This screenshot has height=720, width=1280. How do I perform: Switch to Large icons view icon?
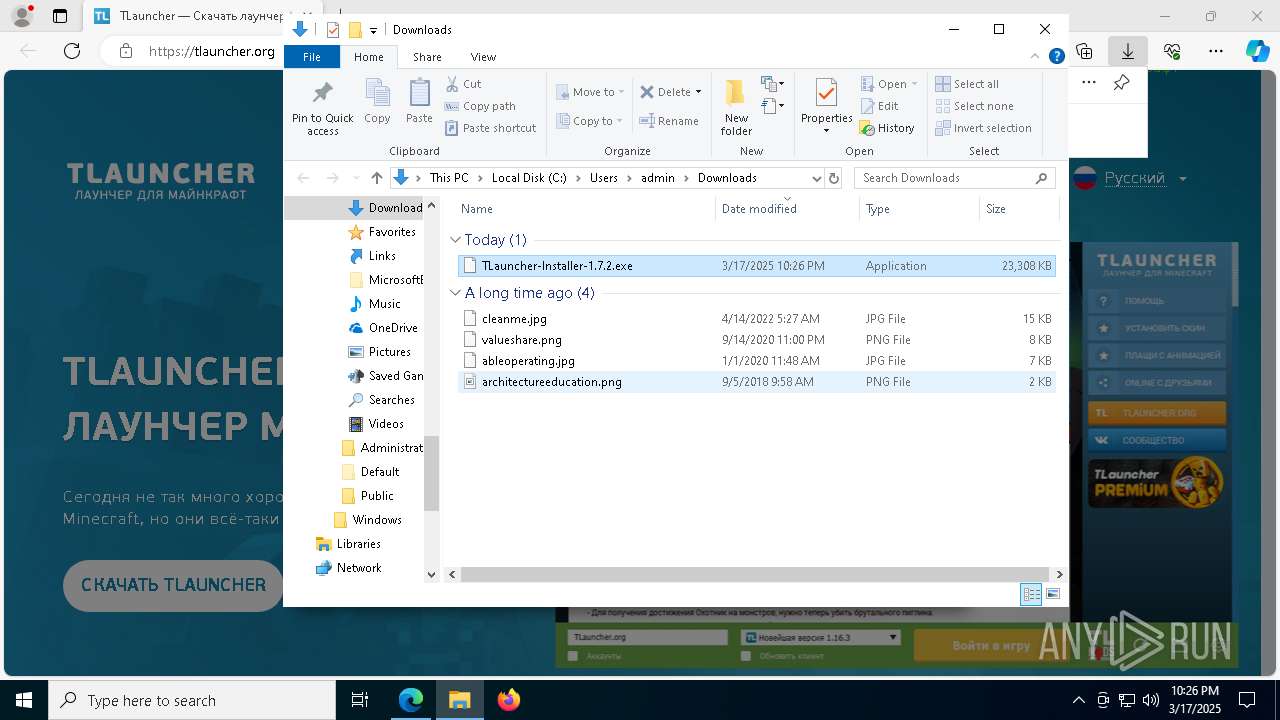(x=1053, y=594)
